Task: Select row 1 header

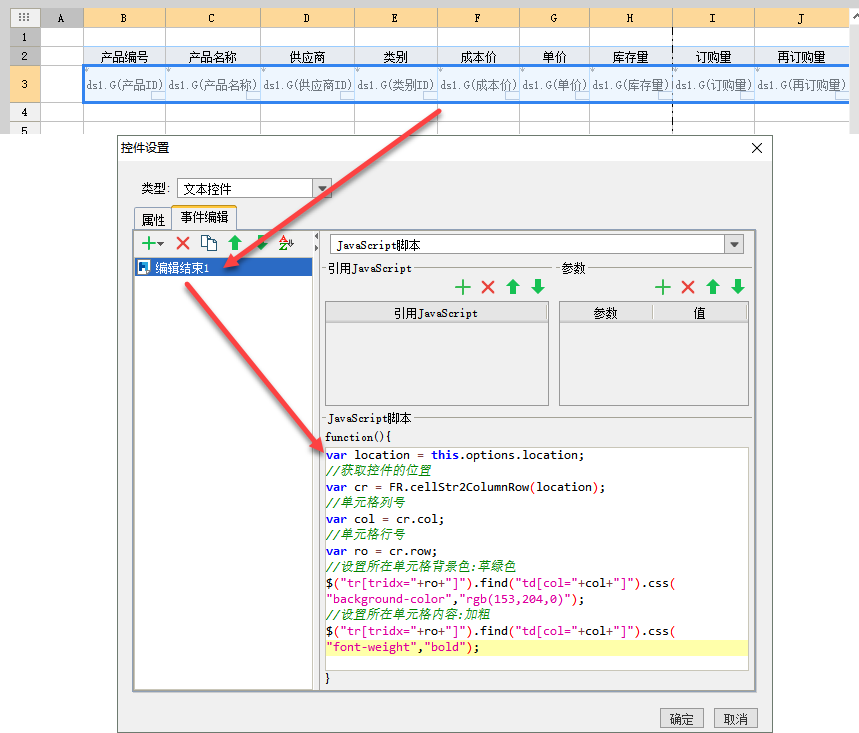Action: tap(25, 37)
